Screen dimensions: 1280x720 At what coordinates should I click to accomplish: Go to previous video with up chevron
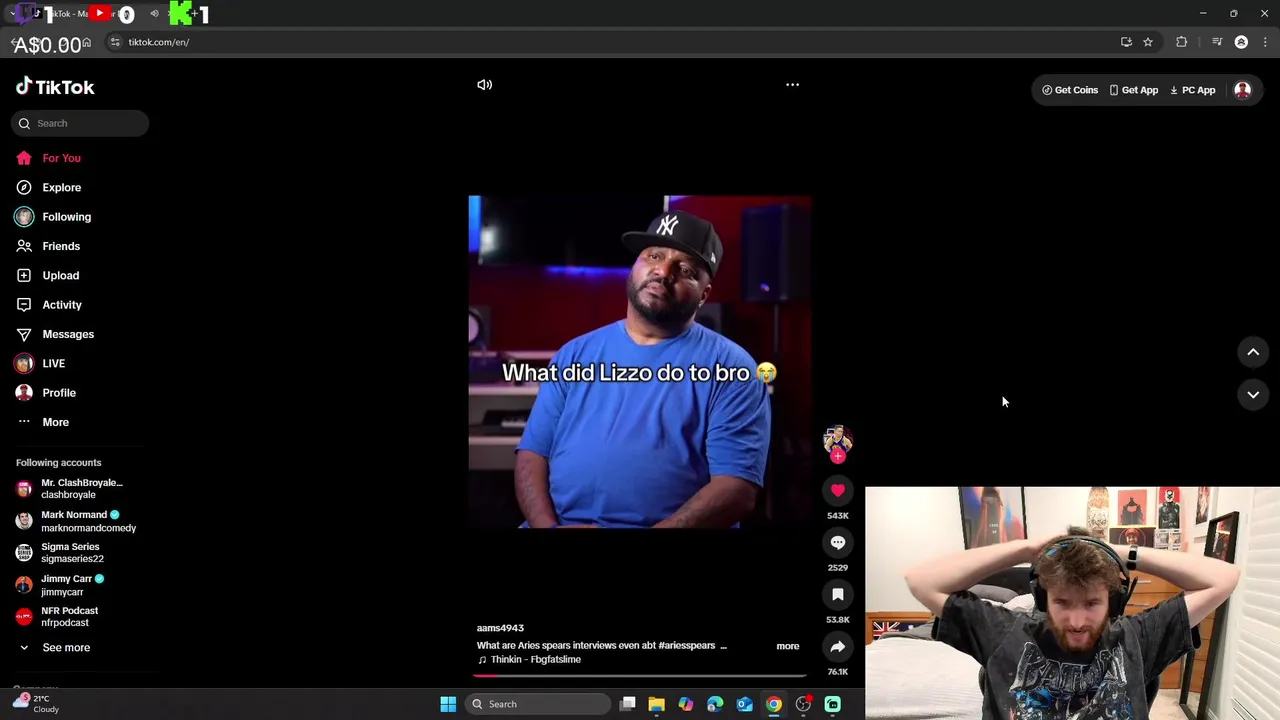coord(1253,352)
